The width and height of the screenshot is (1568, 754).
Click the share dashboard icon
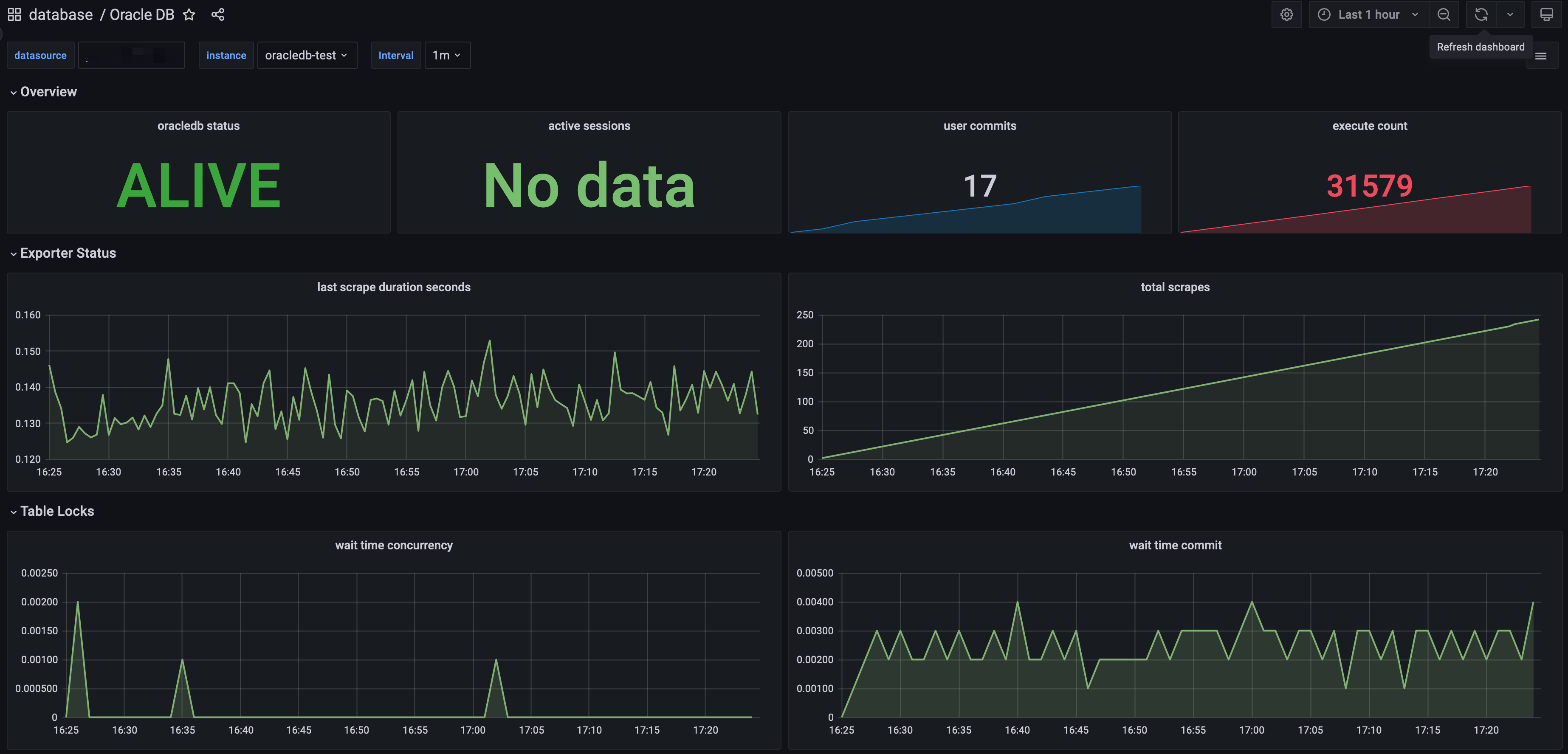[218, 14]
